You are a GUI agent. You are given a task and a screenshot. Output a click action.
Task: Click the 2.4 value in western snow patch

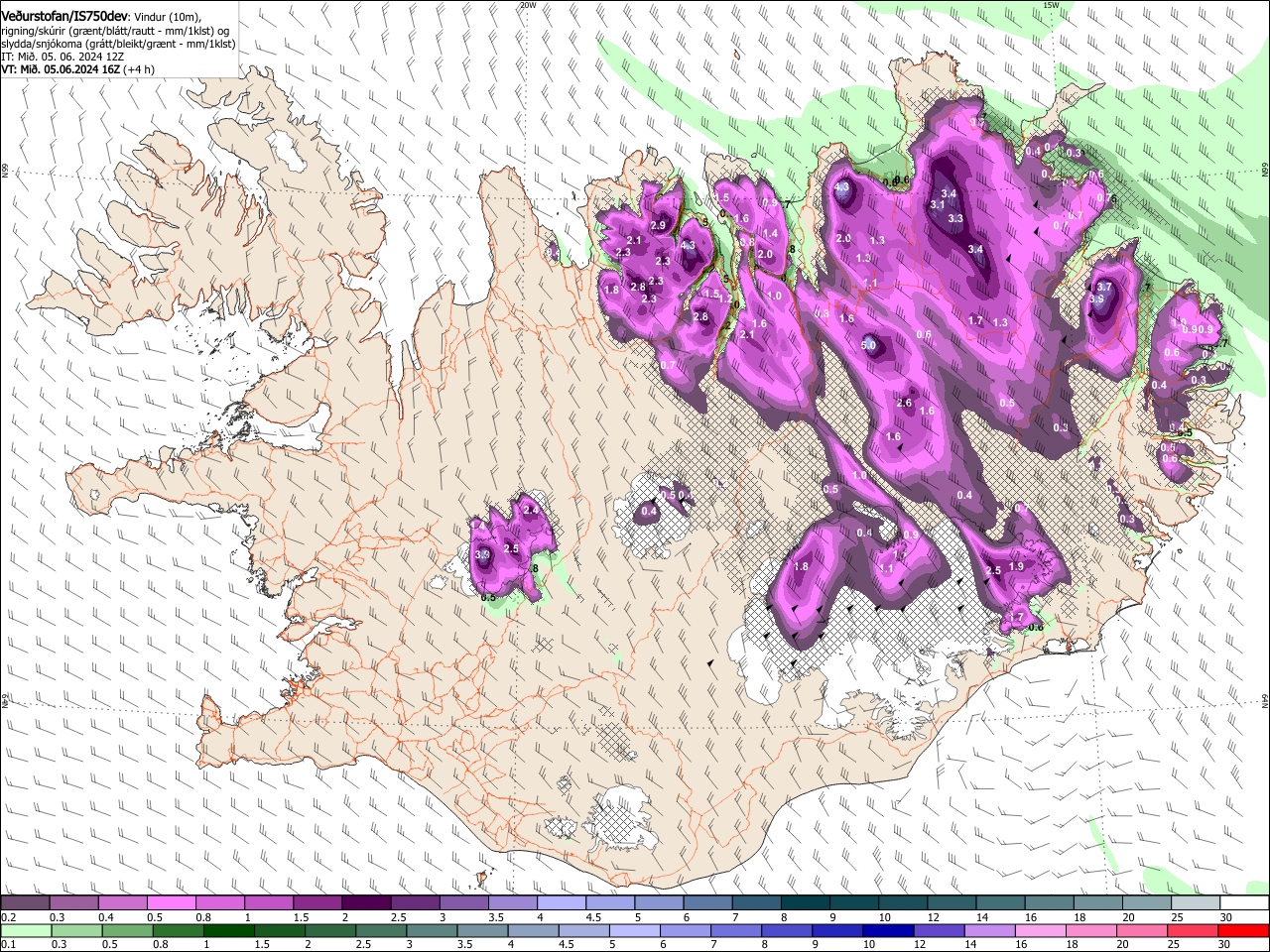tap(530, 510)
